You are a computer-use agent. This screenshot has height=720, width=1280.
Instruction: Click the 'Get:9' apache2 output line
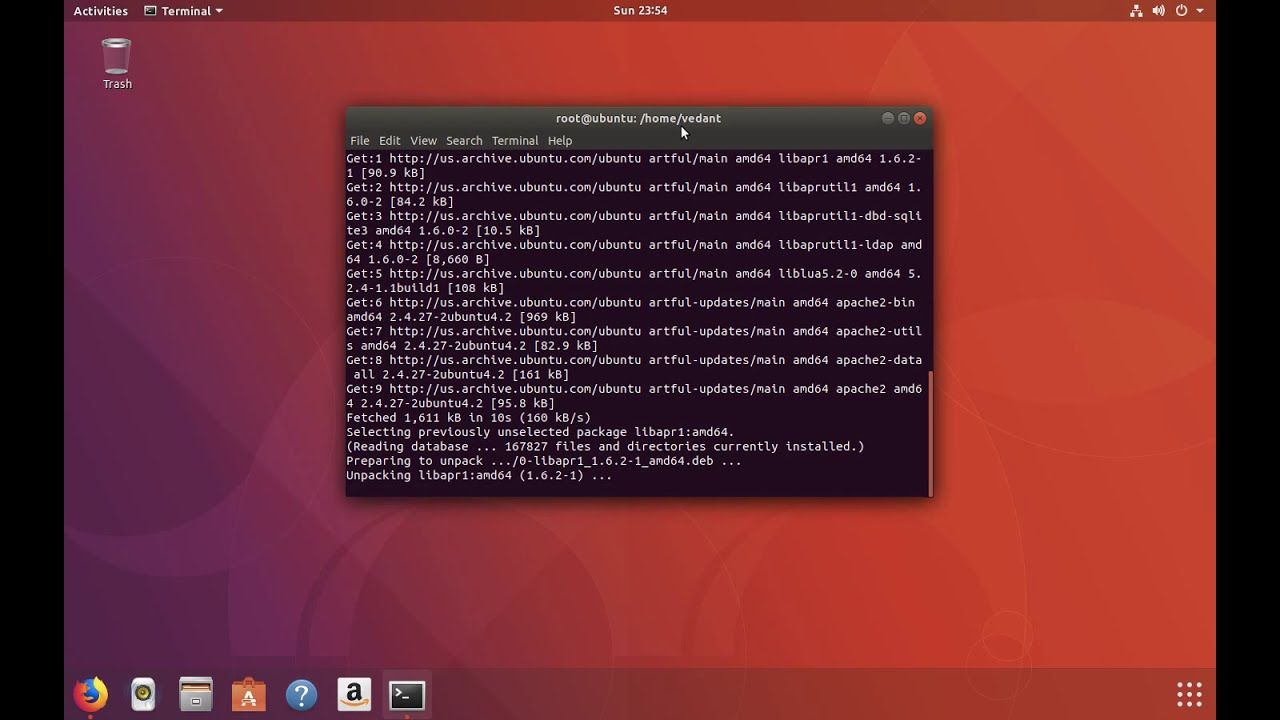tap(634, 396)
